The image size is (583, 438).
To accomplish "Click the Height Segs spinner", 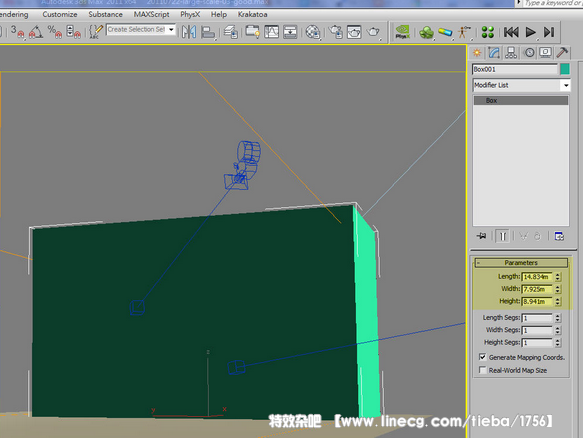I will (x=557, y=342).
